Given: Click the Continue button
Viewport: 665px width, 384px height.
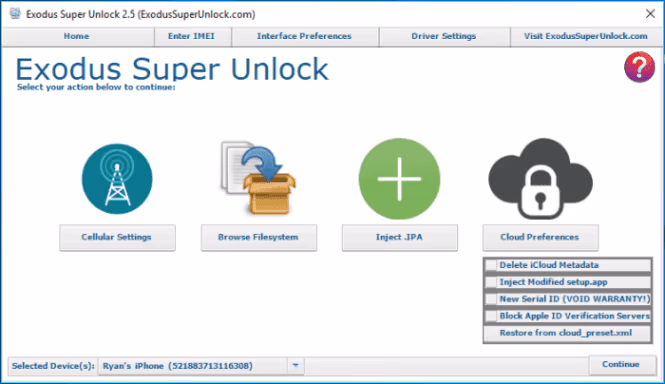Looking at the screenshot, I should coord(621,364).
